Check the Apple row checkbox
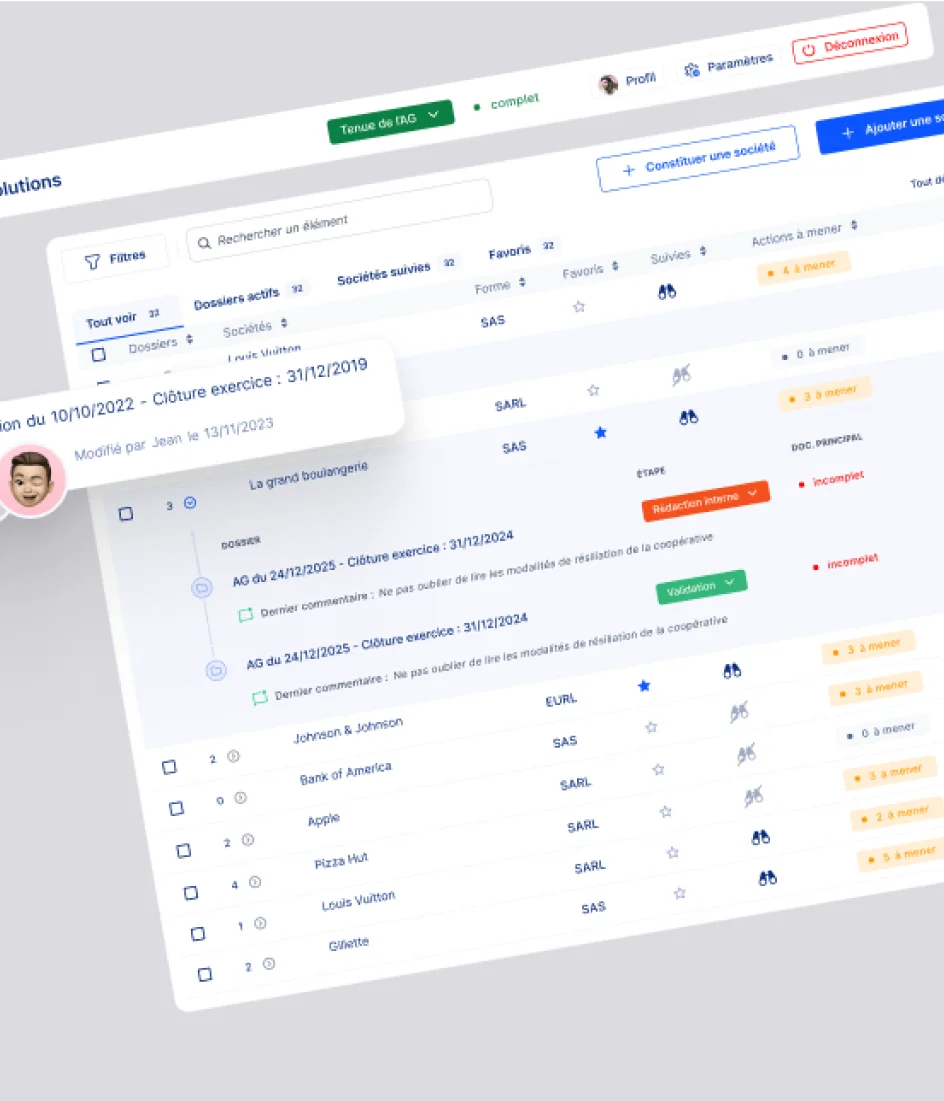944x1101 pixels. (183, 850)
